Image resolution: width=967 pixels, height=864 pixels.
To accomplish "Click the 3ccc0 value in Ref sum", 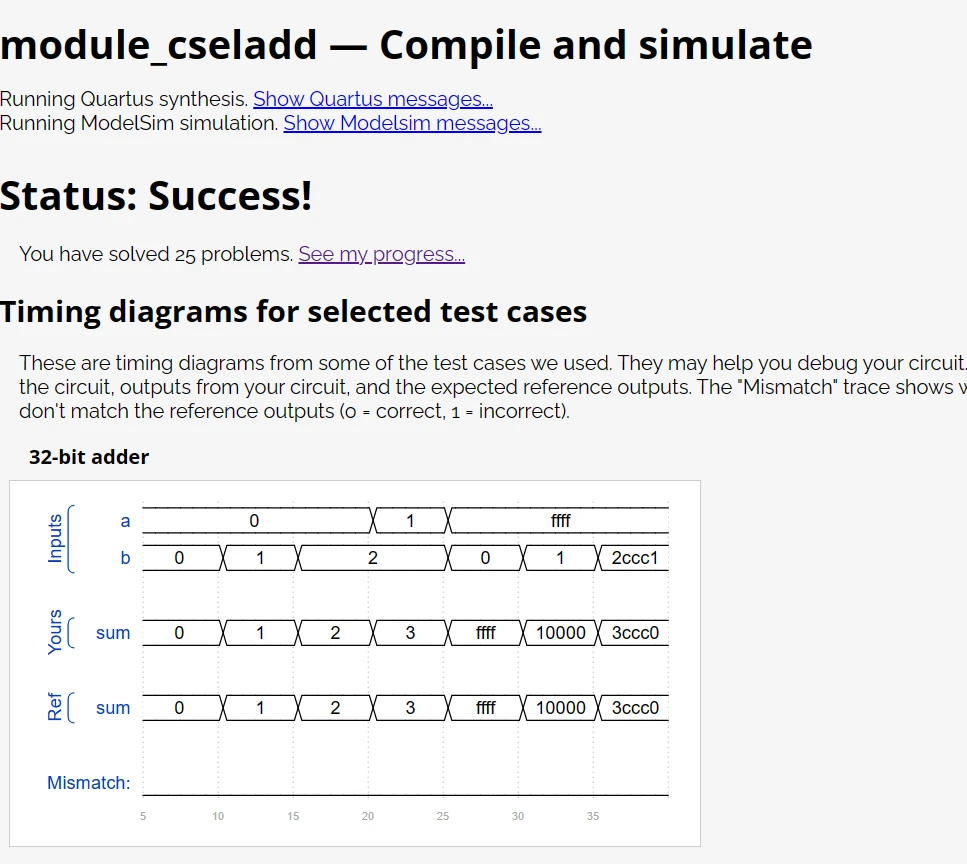I will (x=635, y=708).
